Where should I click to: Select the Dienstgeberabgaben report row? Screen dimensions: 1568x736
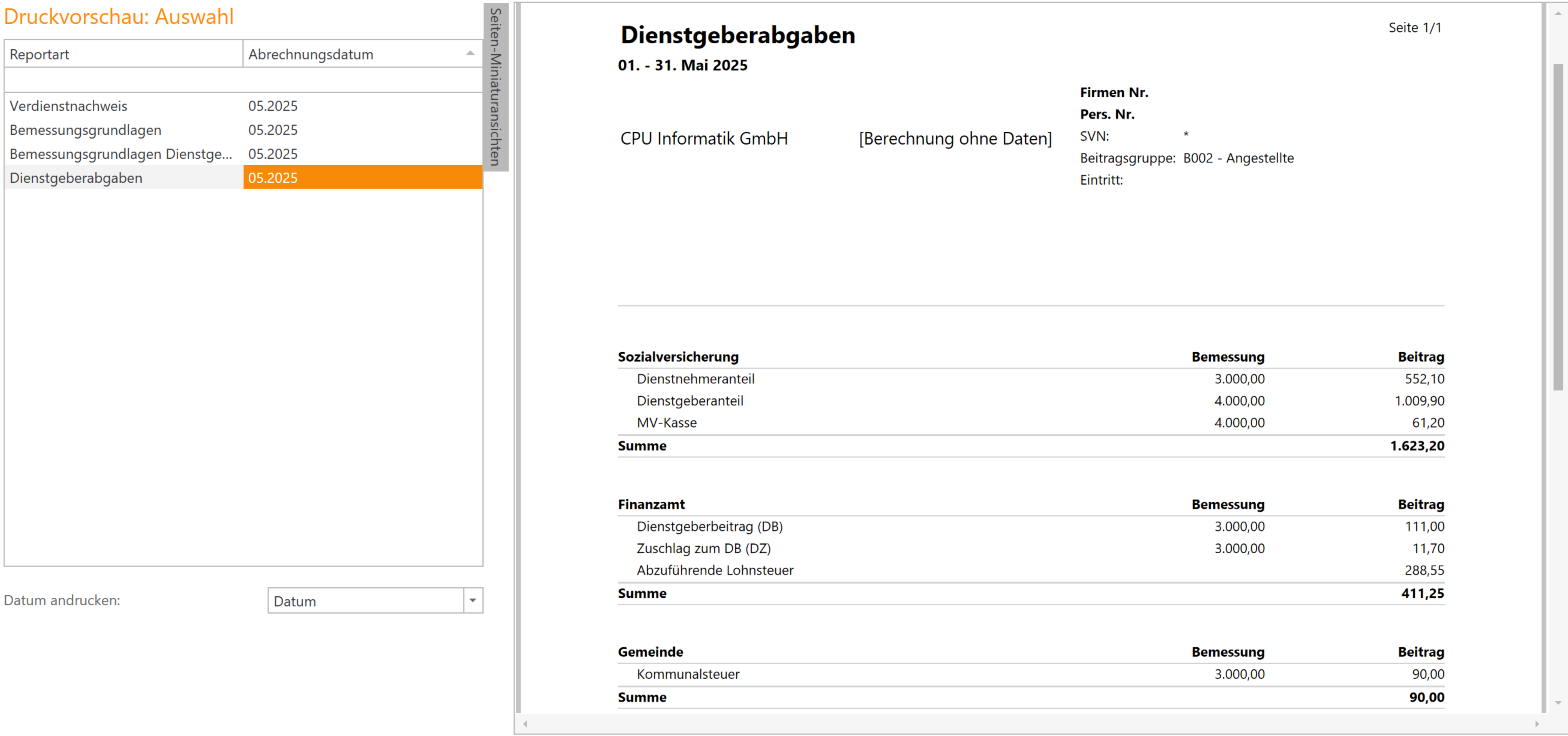(x=244, y=177)
